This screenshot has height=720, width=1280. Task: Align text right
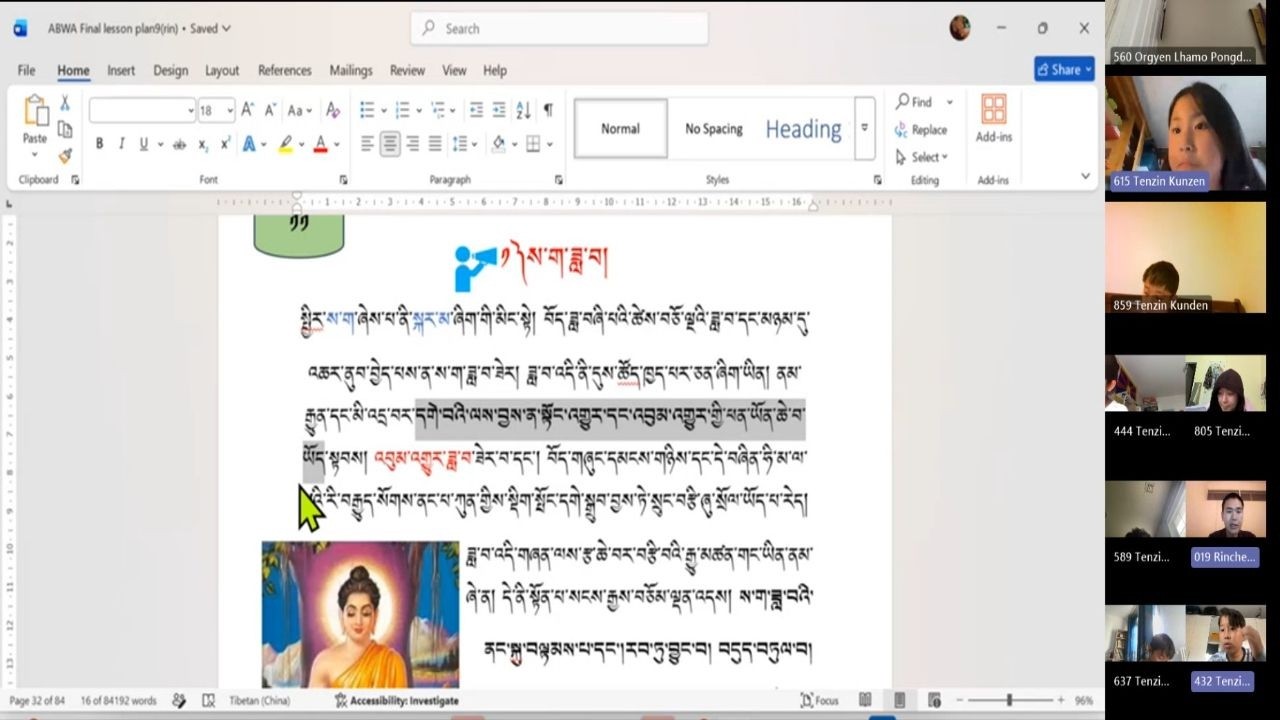click(x=412, y=144)
